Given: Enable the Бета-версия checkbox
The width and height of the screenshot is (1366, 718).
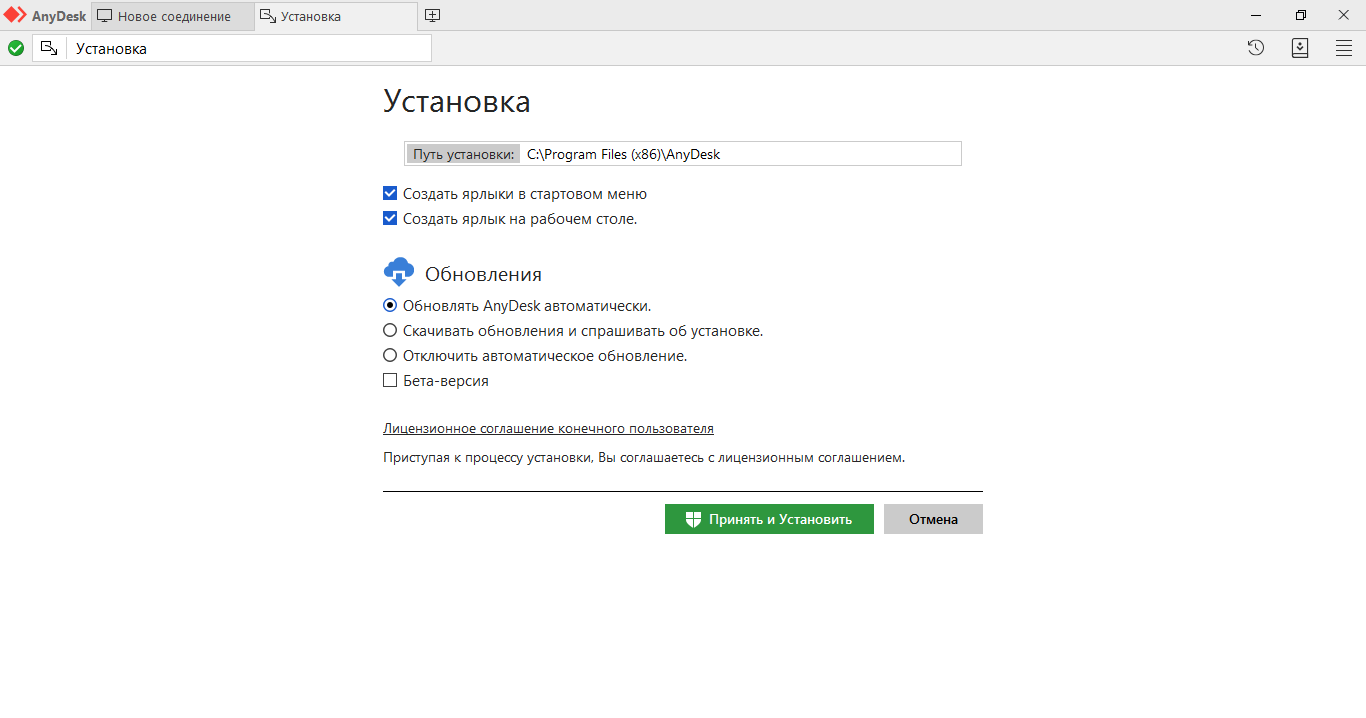Looking at the screenshot, I should pos(390,381).
